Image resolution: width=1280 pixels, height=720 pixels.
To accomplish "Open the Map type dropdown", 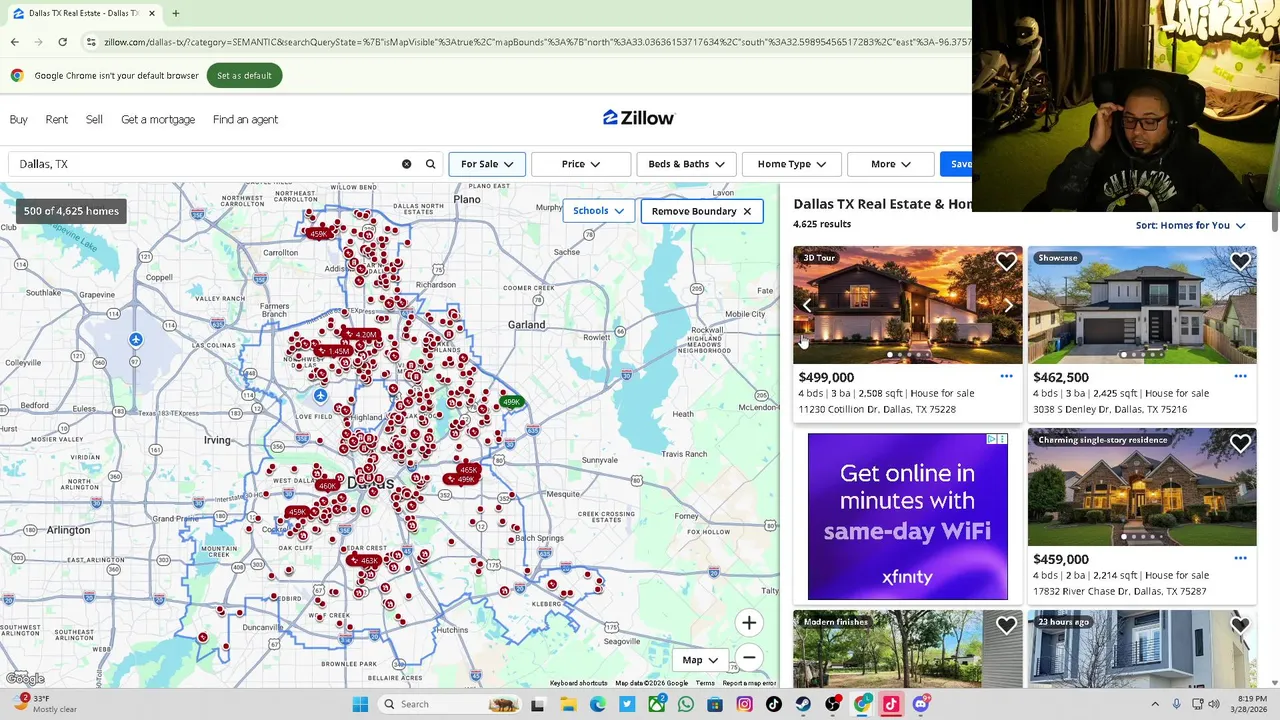I will (x=699, y=660).
